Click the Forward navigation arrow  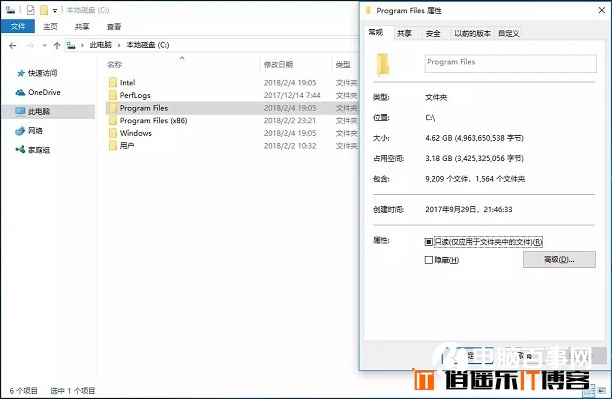point(30,46)
